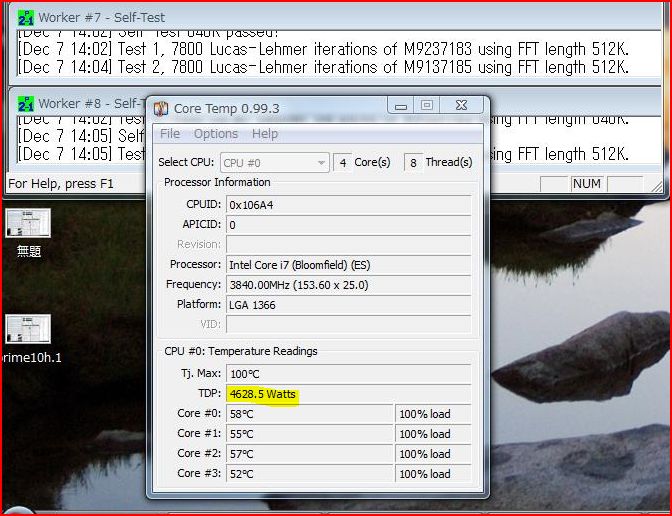Click Core #0 temperature 58°C

click(309, 414)
